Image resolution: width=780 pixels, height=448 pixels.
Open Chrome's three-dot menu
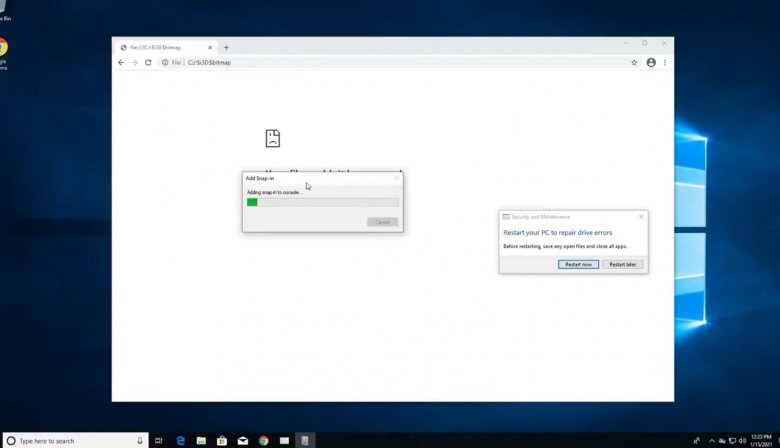(665, 62)
